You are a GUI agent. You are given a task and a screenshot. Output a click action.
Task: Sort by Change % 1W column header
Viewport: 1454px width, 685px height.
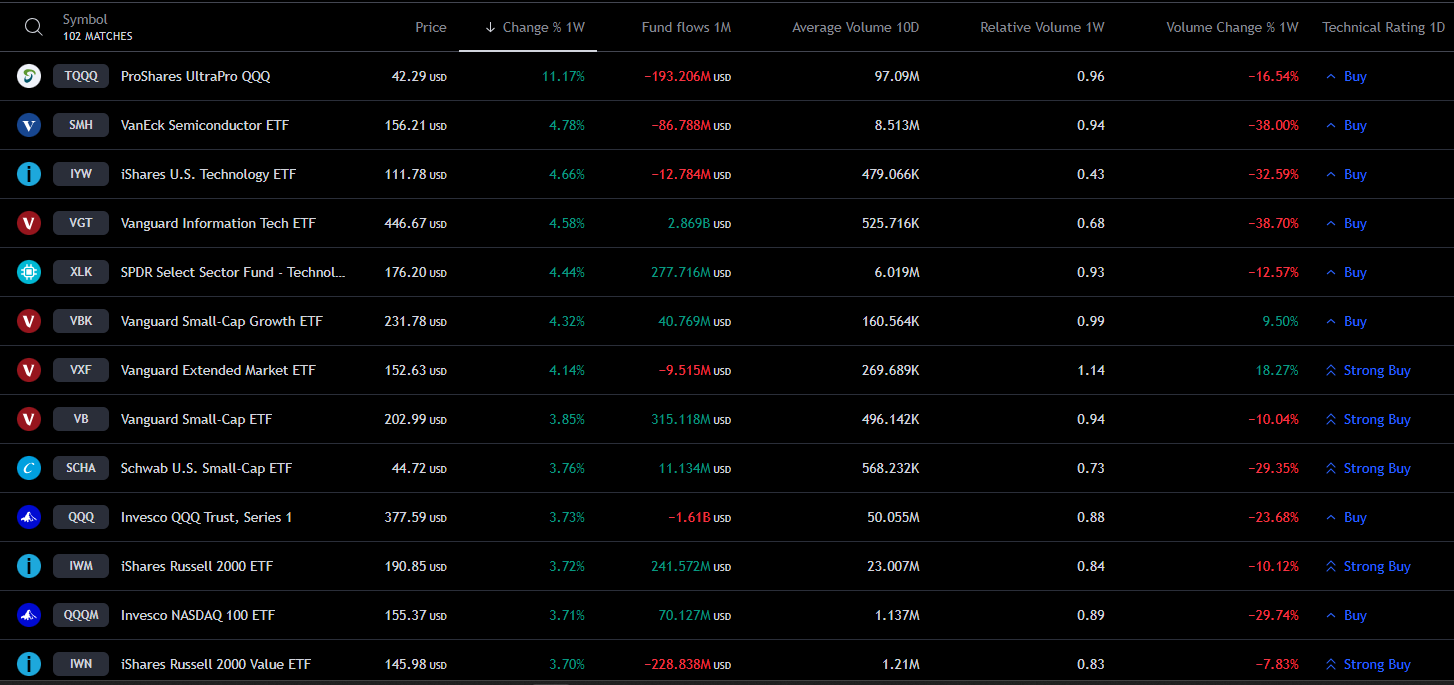535,27
